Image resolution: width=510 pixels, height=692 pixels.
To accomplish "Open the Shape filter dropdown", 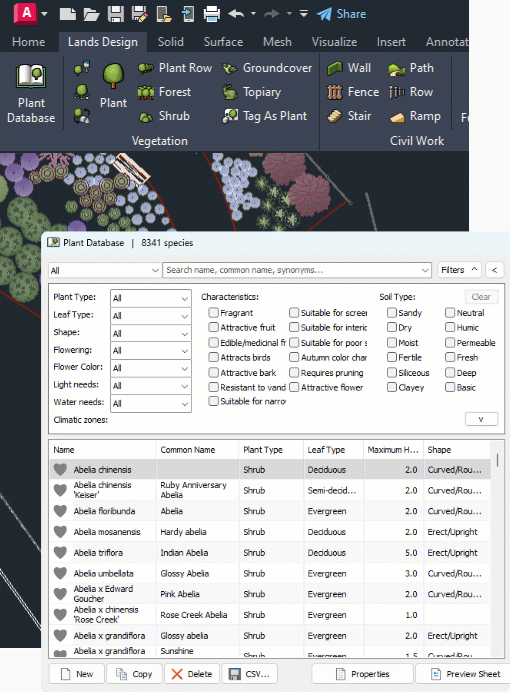I will click(x=151, y=334).
